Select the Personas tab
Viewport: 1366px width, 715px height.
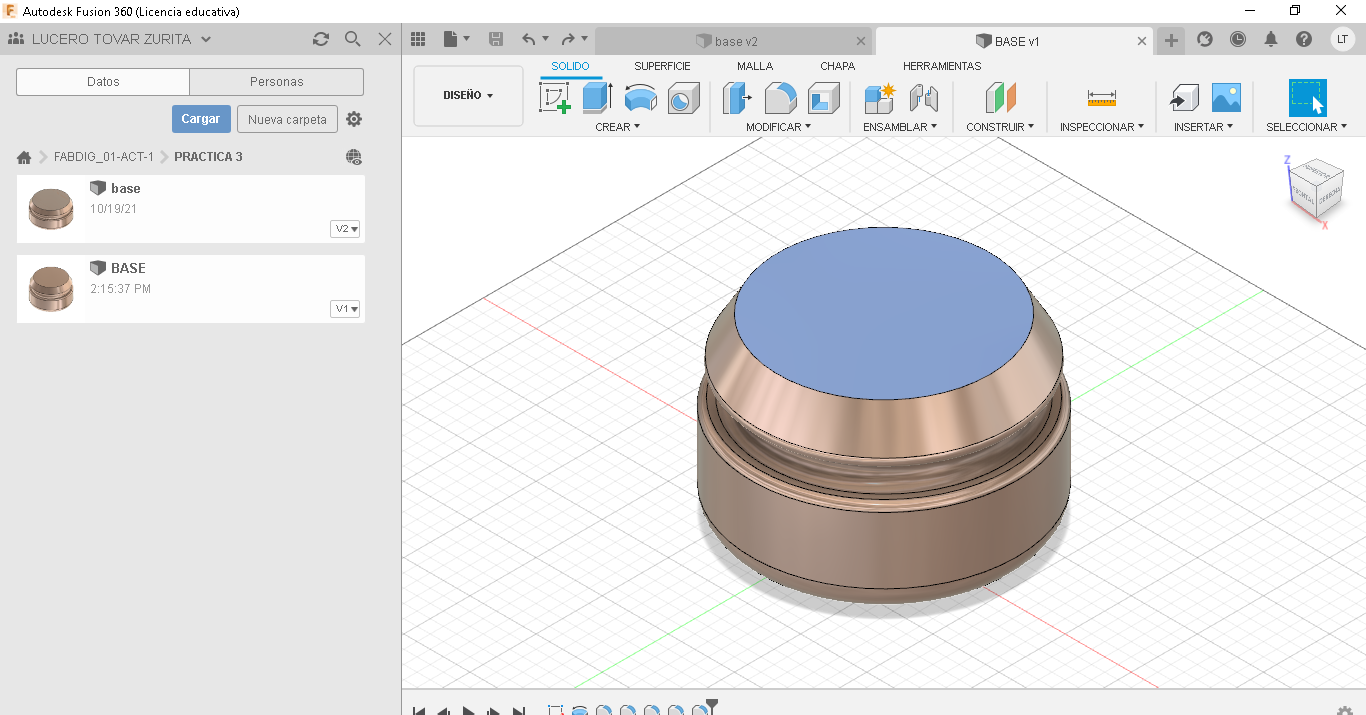[x=277, y=82]
